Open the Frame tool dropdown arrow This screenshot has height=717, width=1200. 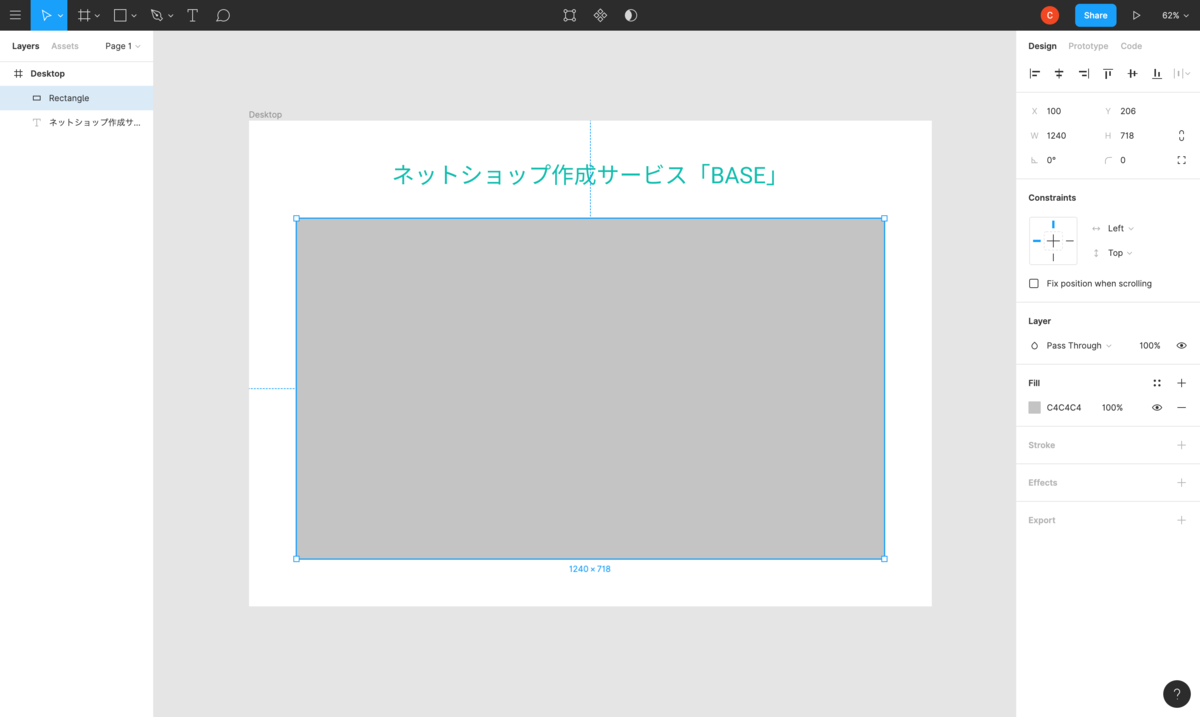pos(97,16)
